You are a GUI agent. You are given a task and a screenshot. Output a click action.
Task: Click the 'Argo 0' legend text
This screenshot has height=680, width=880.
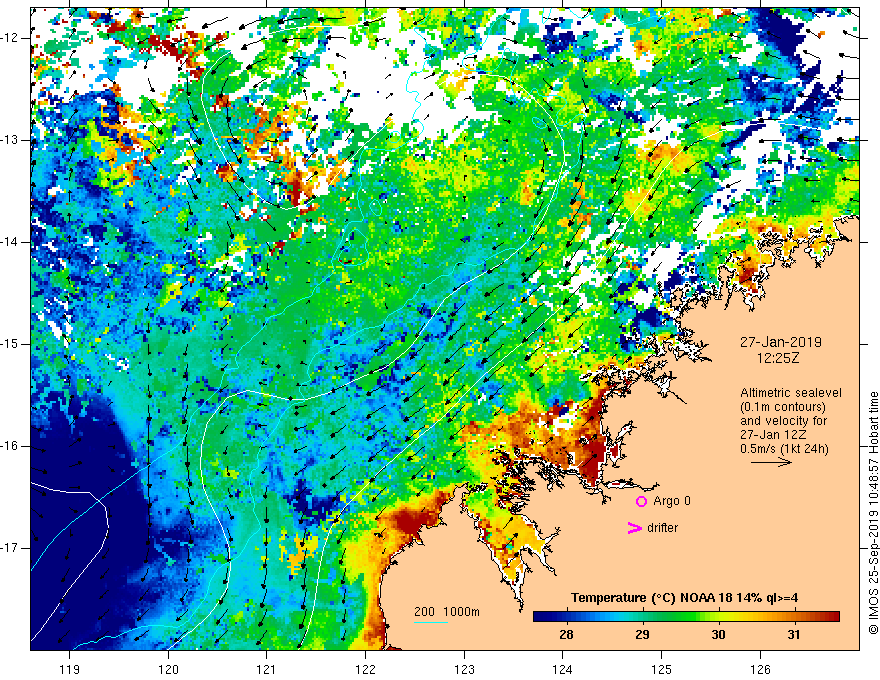pyautogui.click(x=672, y=501)
